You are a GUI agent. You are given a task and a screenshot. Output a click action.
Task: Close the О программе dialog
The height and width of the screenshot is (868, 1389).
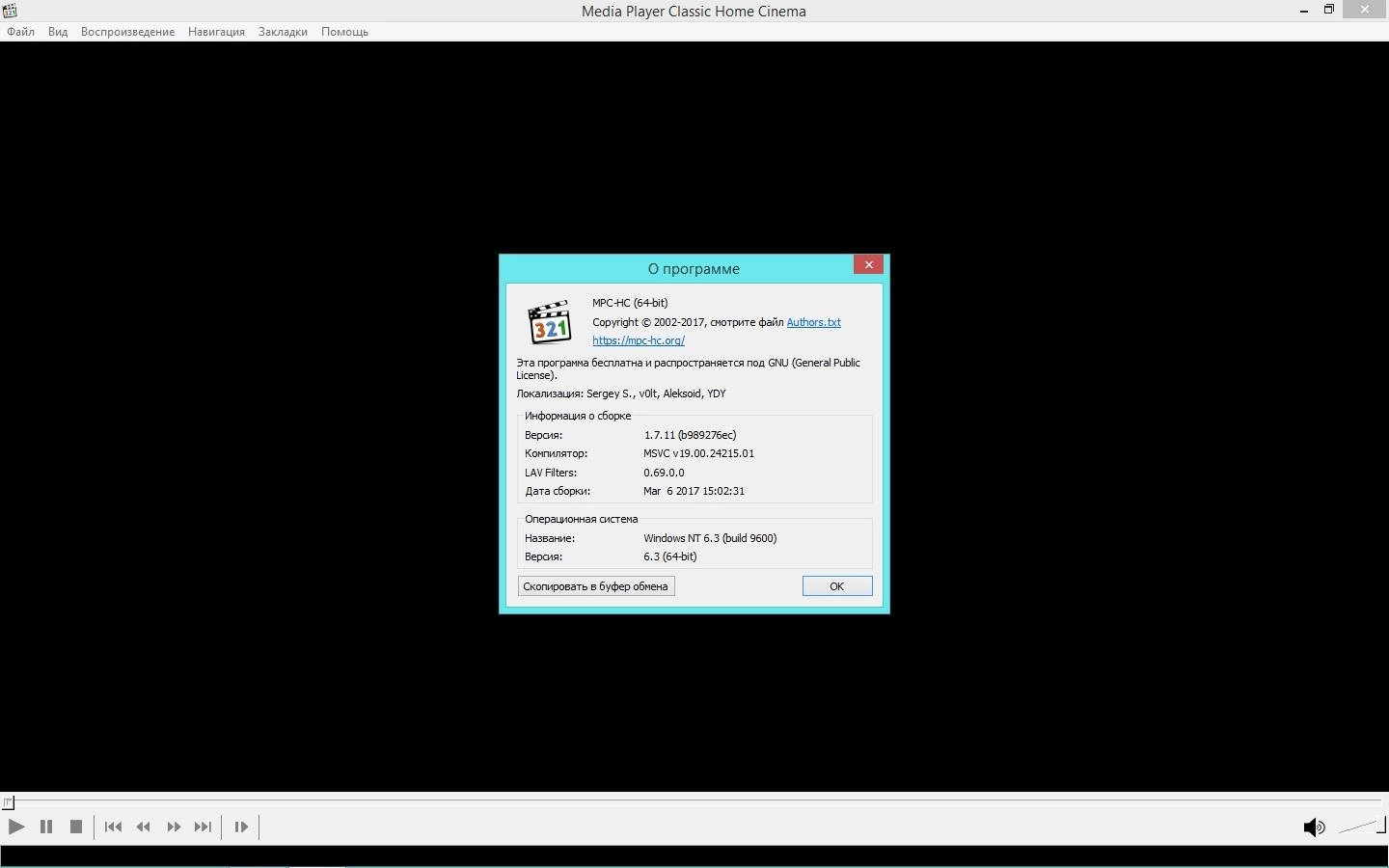tap(868, 264)
